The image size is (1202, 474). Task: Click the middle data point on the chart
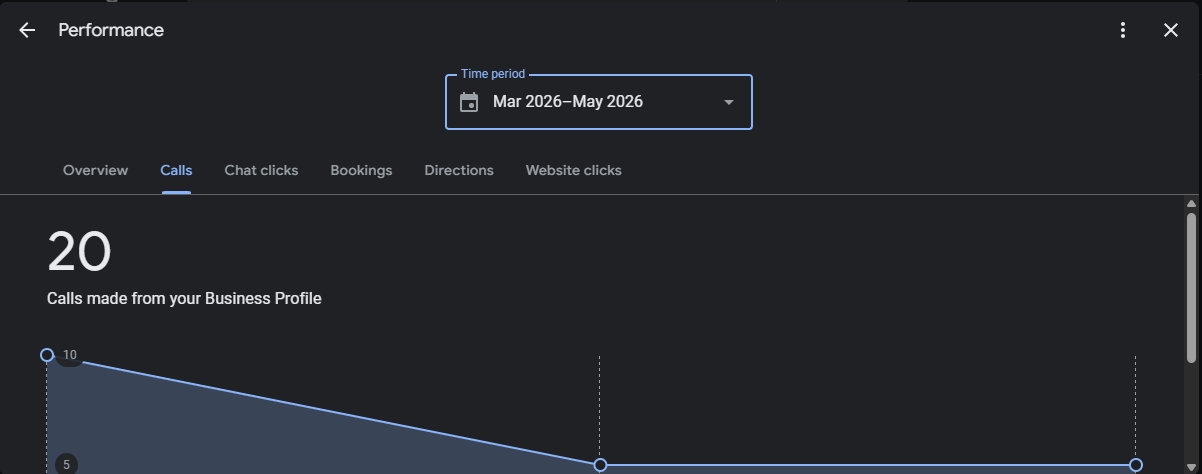click(x=600, y=465)
